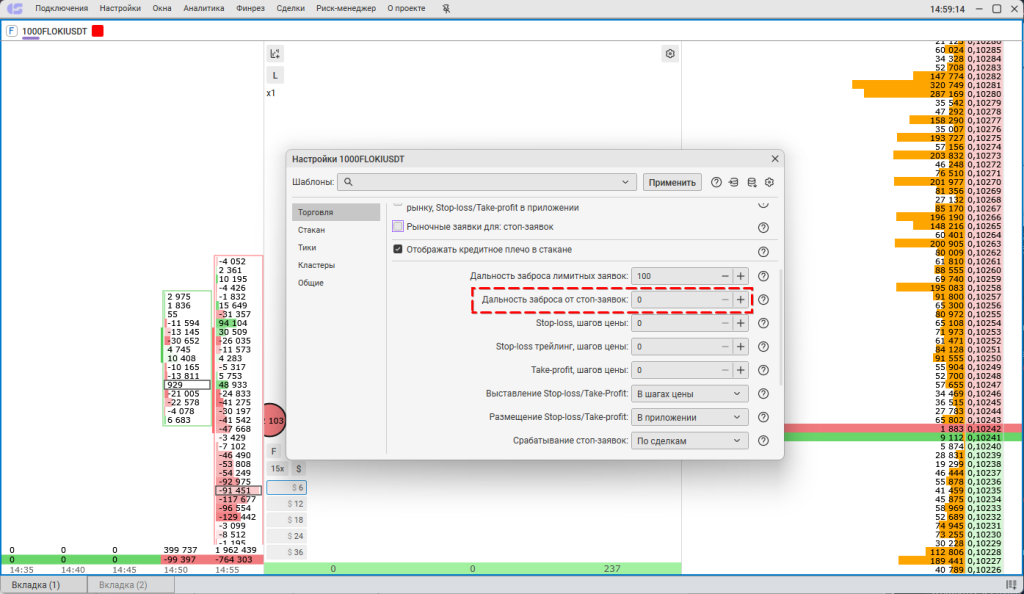Image resolution: width=1024 pixels, height=594 pixels.
Task: Uncheck Отображать кредитное плечо в стакане
Action: pyautogui.click(x=398, y=250)
